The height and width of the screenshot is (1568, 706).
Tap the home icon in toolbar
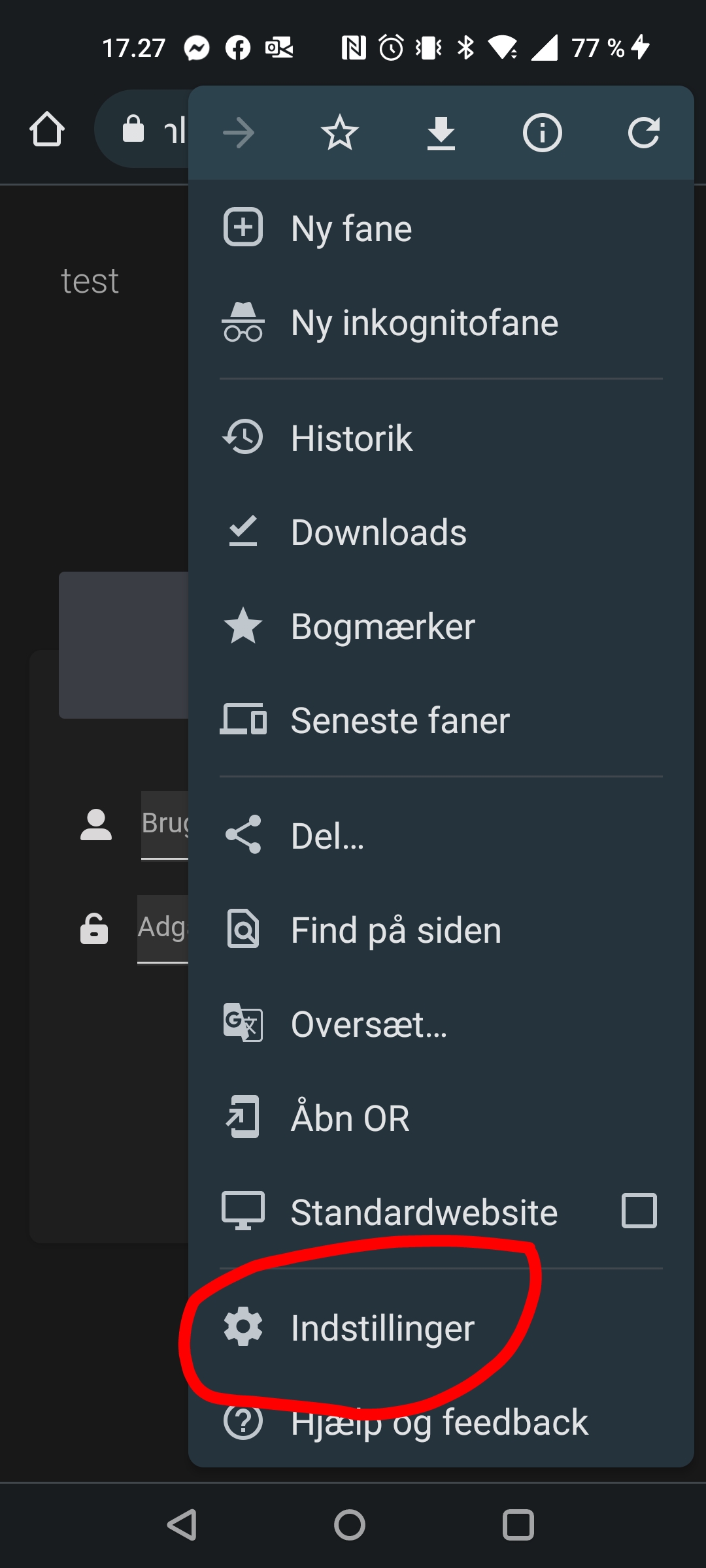click(47, 129)
